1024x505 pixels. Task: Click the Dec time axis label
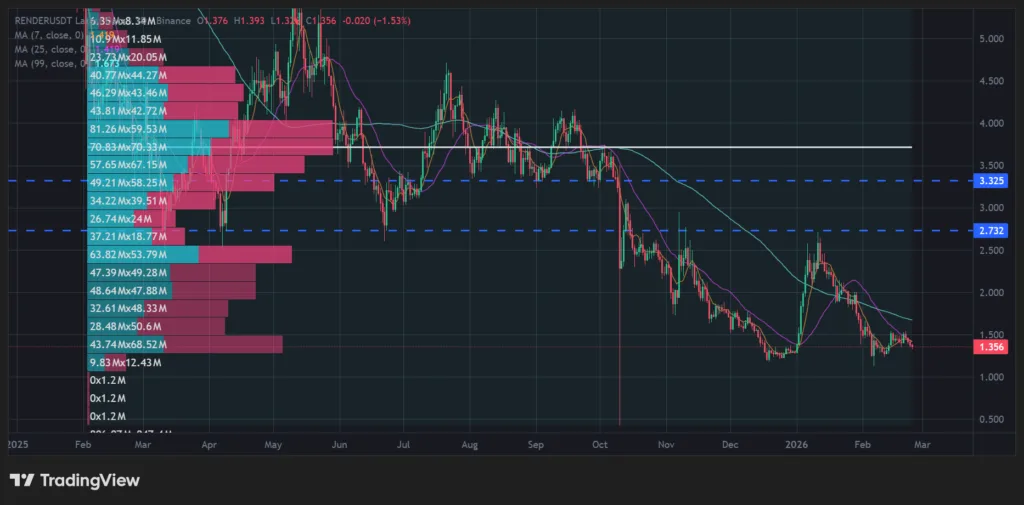[x=730, y=444]
